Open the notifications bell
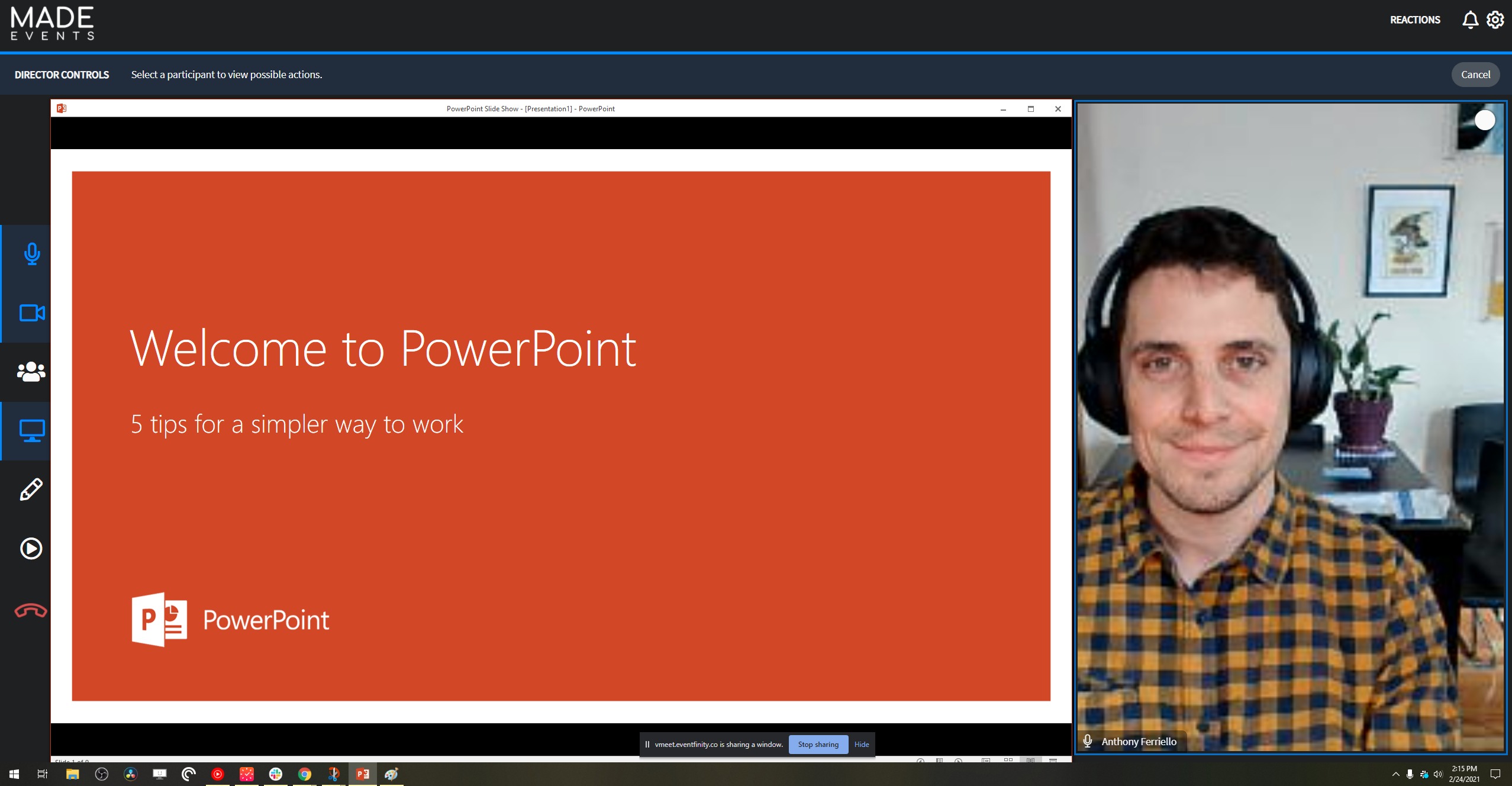The height and width of the screenshot is (786, 1512). pyautogui.click(x=1470, y=20)
